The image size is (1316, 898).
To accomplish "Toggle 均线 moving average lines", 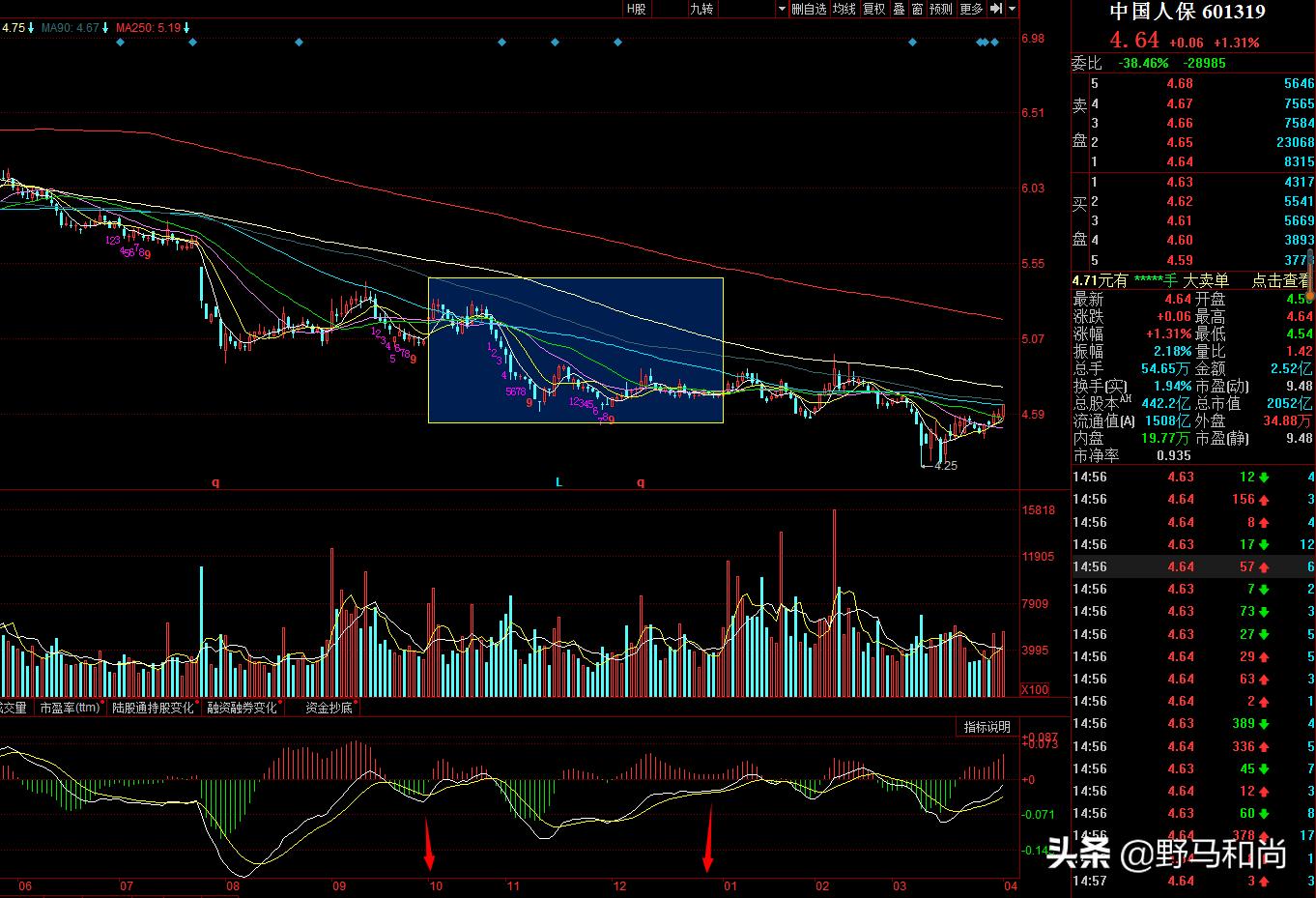I will tap(844, 9).
